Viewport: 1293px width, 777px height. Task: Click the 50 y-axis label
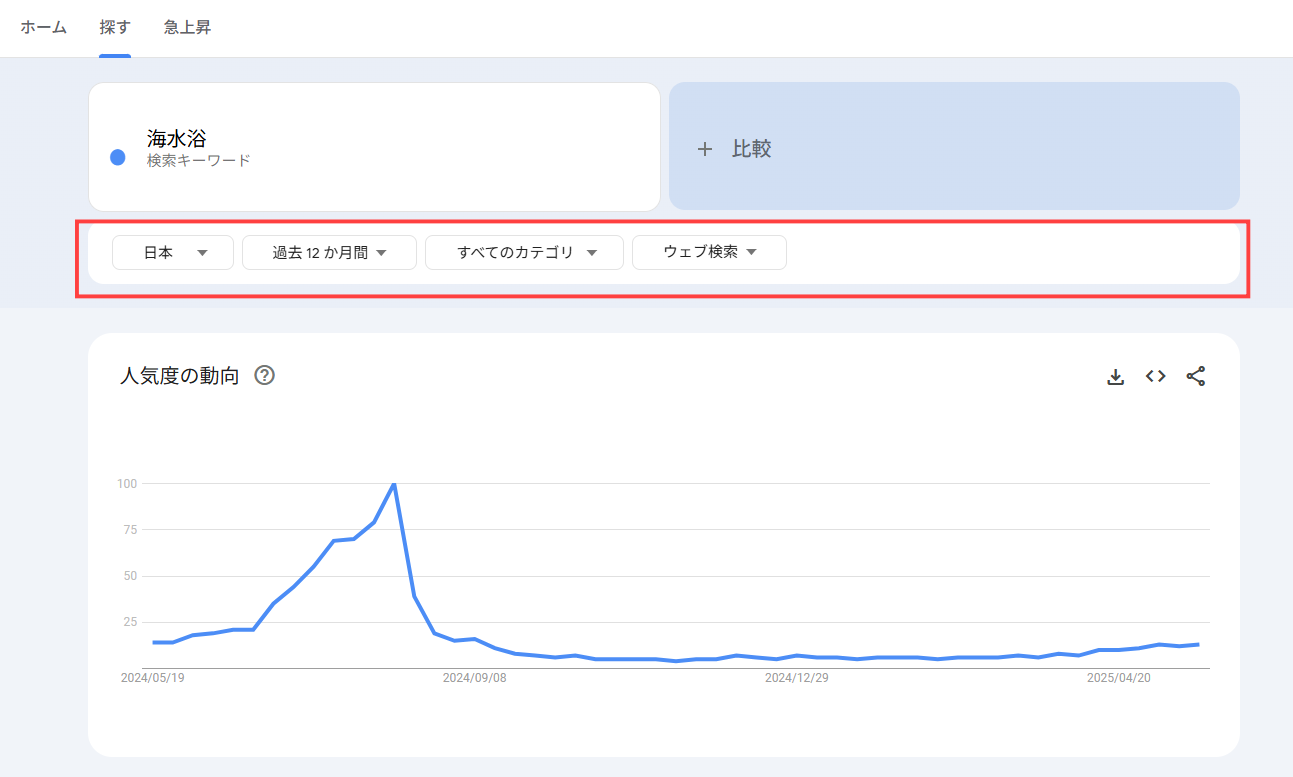tap(130, 576)
